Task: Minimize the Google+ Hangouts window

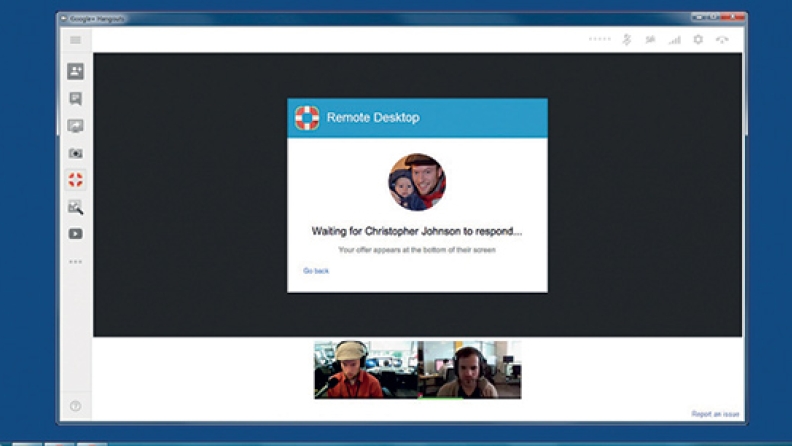Action: coord(700,17)
